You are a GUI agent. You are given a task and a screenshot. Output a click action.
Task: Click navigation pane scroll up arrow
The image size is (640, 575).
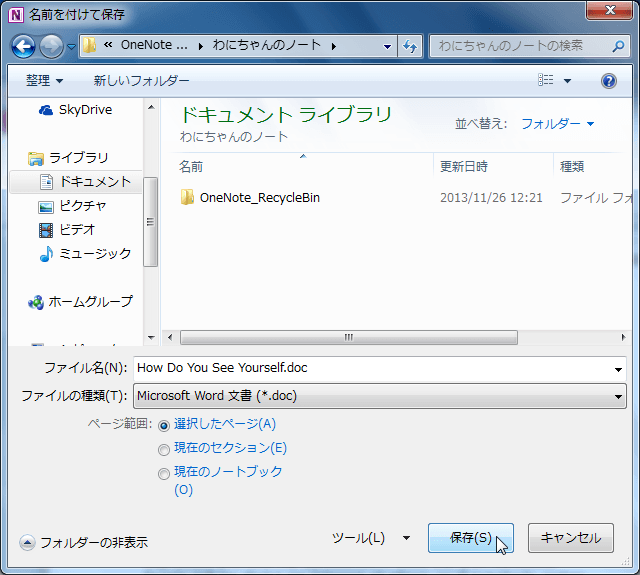[x=151, y=107]
